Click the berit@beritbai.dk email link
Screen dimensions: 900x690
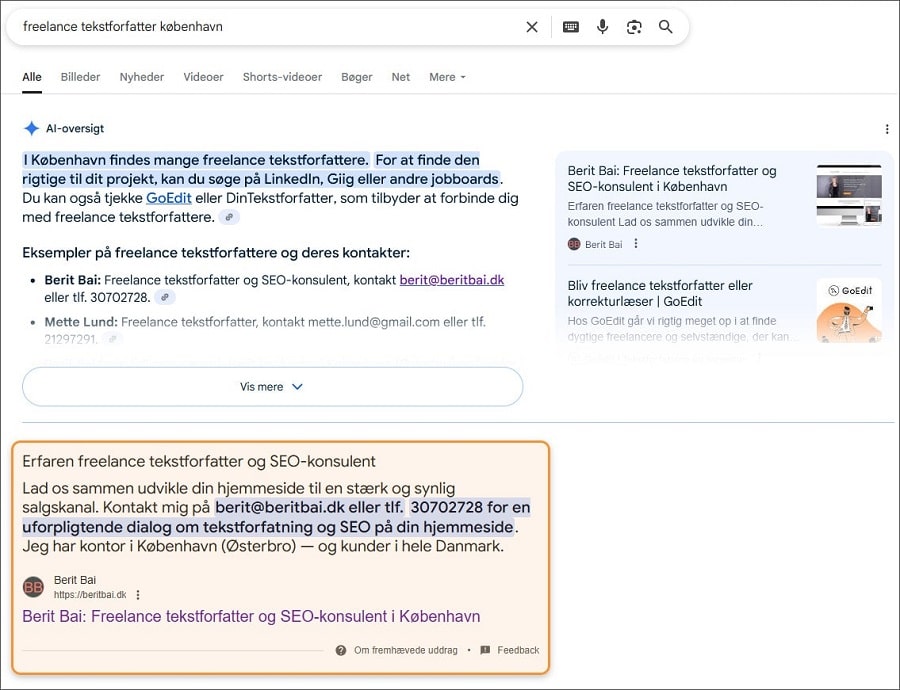(x=451, y=280)
